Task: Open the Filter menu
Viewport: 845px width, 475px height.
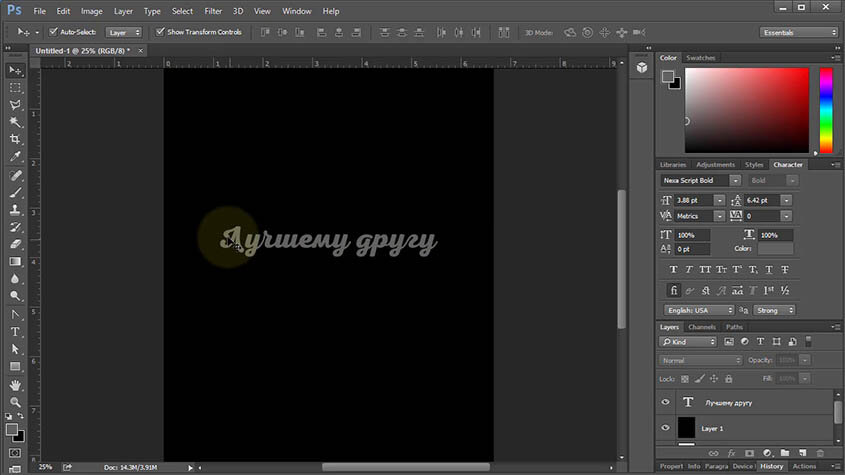Action: (213, 11)
